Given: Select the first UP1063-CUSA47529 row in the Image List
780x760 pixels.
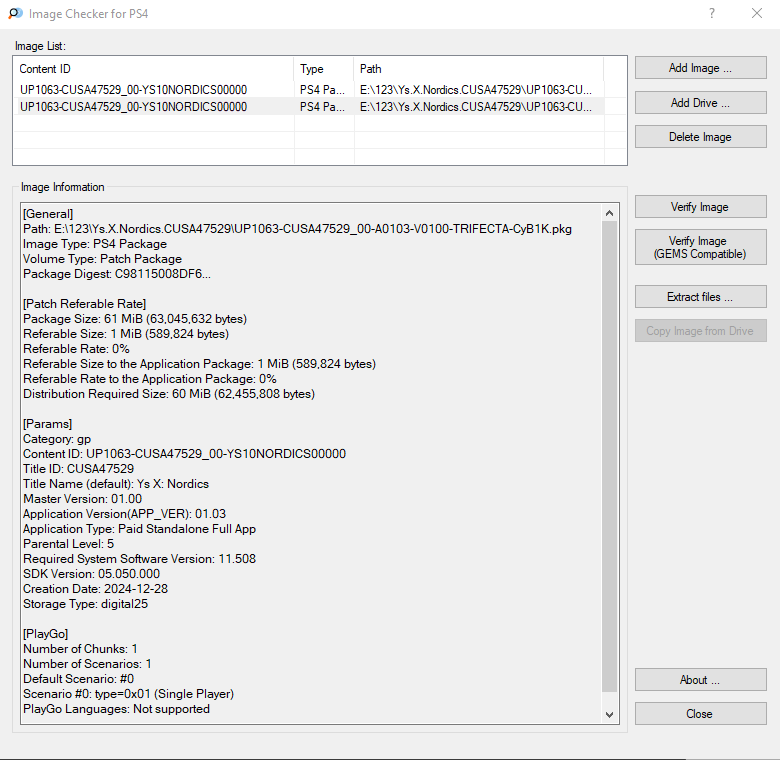Looking at the screenshot, I should 309,90.
